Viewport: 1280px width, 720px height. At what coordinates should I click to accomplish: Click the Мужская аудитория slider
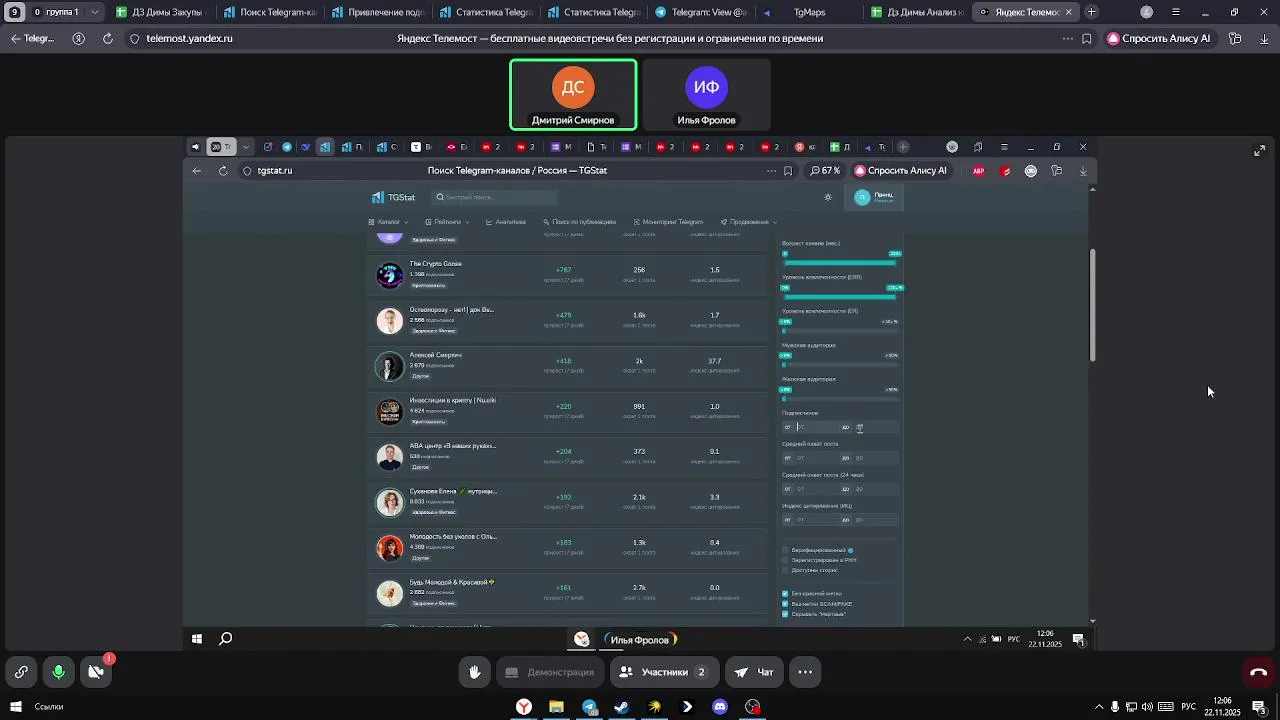(x=841, y=364)
